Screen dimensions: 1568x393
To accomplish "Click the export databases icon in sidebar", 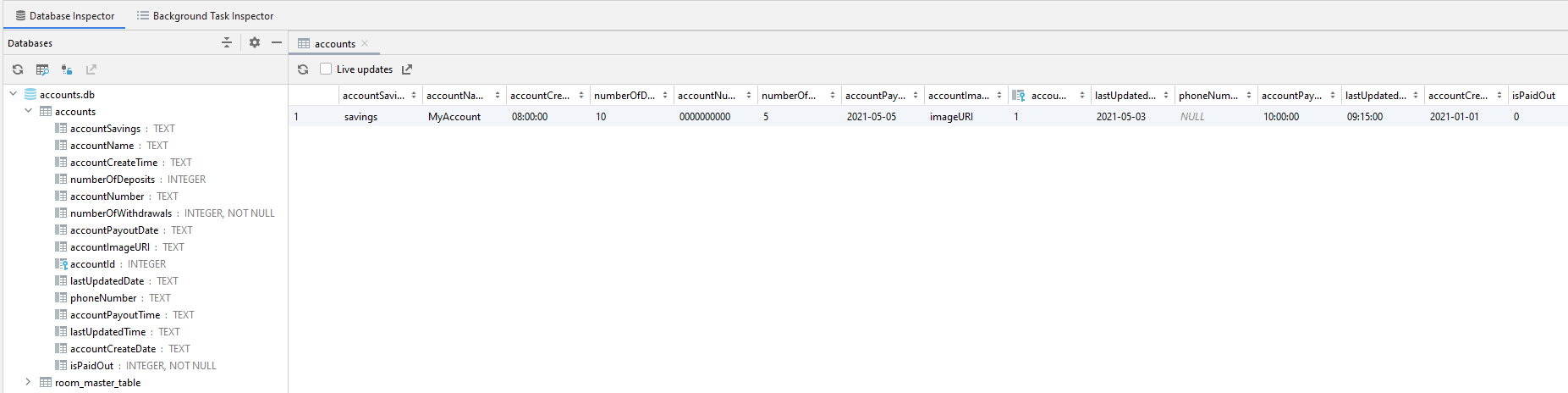I will [x=91, y=69].
